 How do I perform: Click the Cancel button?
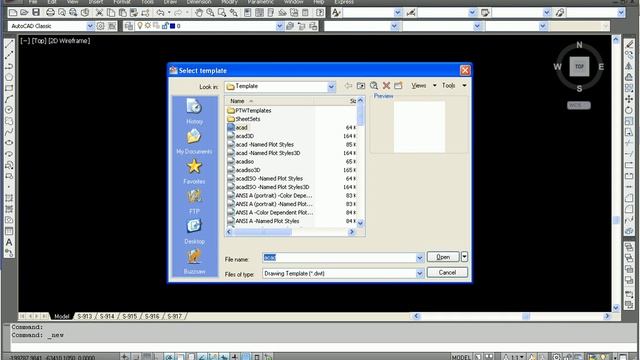click(x=447, y=273)
